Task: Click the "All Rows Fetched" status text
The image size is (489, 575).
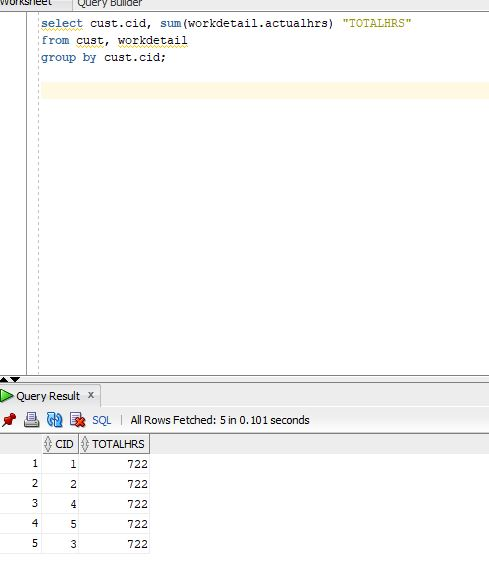Action: [220, 420]
